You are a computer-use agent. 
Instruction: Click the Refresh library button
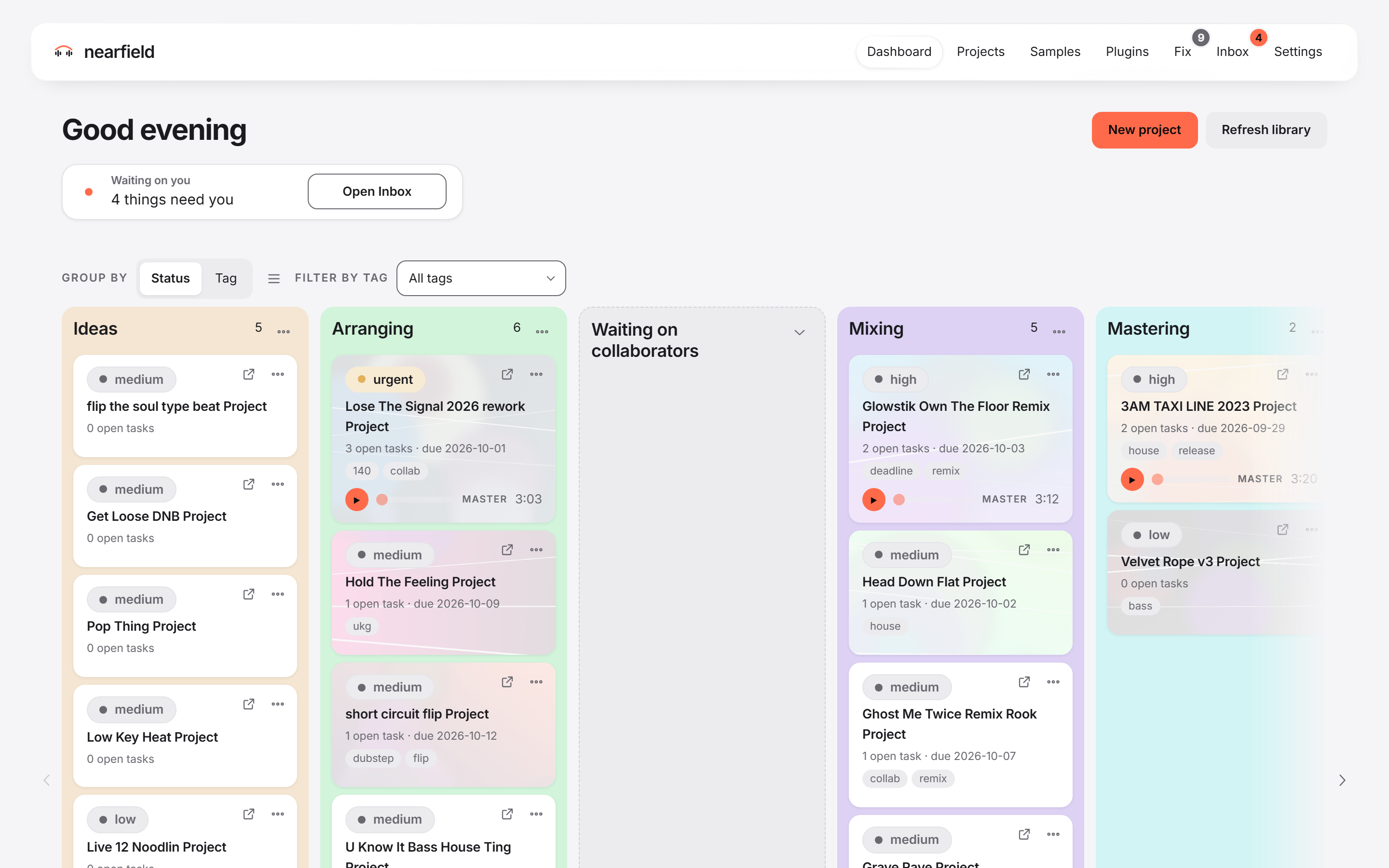(x=1266, y=130)
